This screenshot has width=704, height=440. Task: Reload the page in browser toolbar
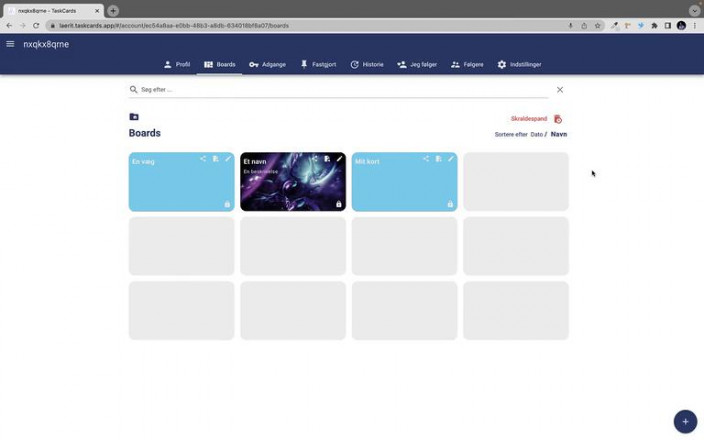point(36,25)
